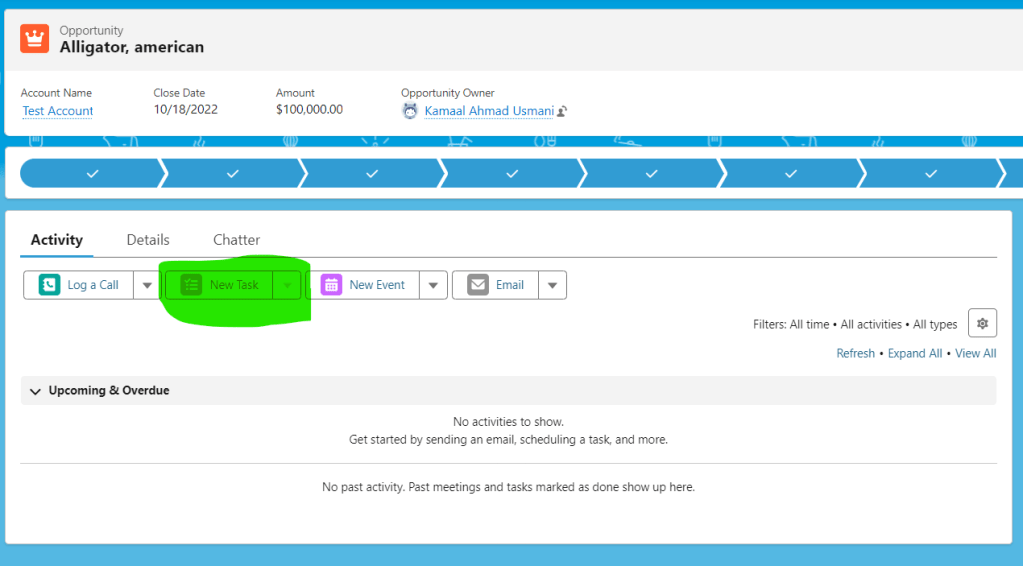Click the New Event calendar icon
Image resolution: width=1023 pixels, height=566 pixels.
click(331, 285)
